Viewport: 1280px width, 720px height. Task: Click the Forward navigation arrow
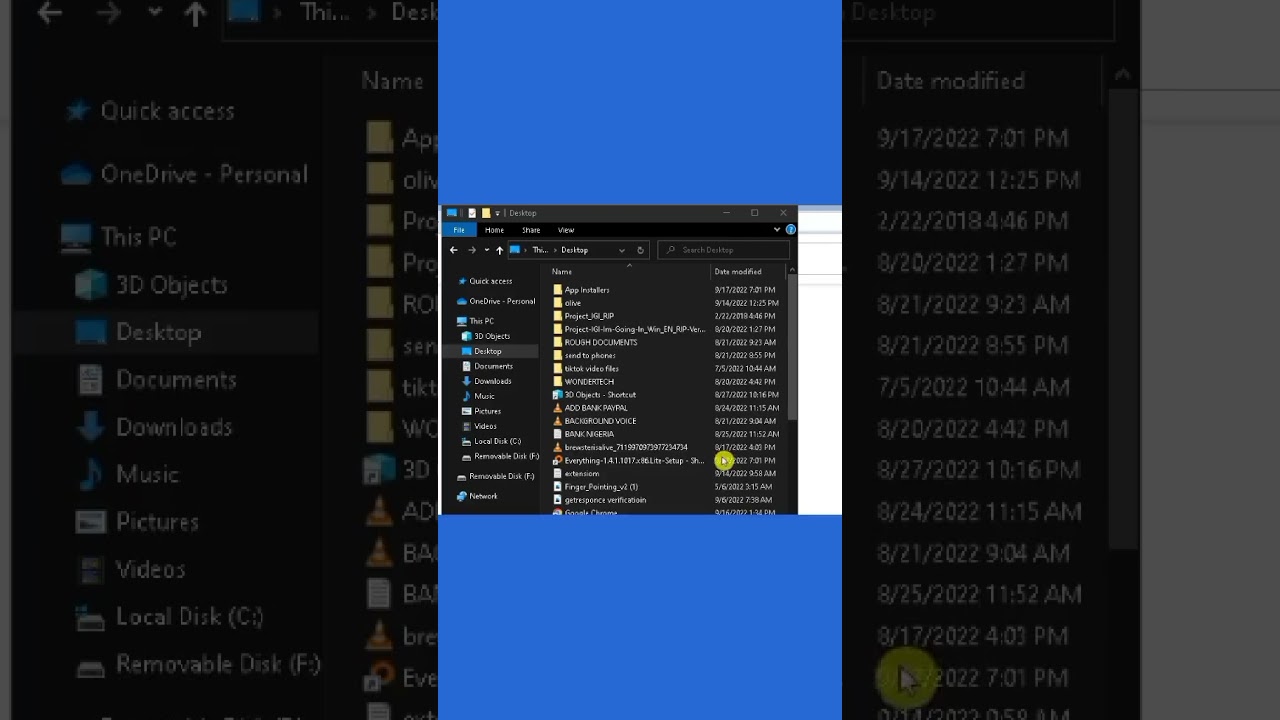coord(472,250)
